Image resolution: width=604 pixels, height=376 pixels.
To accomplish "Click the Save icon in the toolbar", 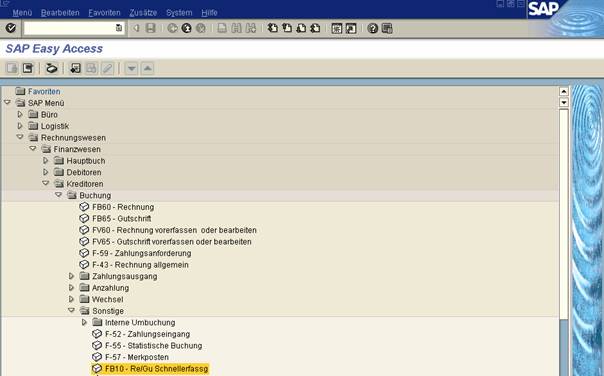I will (151, 28).
